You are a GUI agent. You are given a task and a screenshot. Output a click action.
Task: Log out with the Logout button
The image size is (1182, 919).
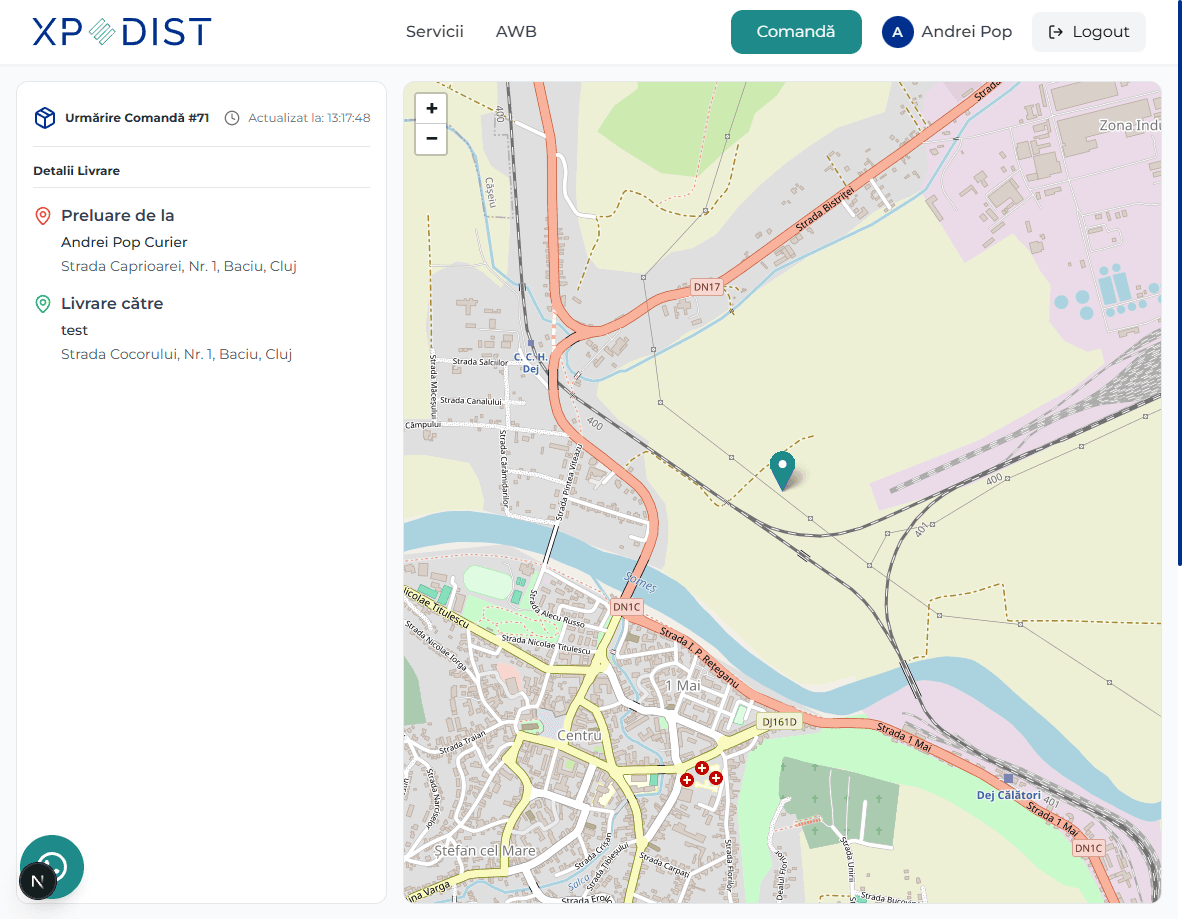pos(1089,32)
